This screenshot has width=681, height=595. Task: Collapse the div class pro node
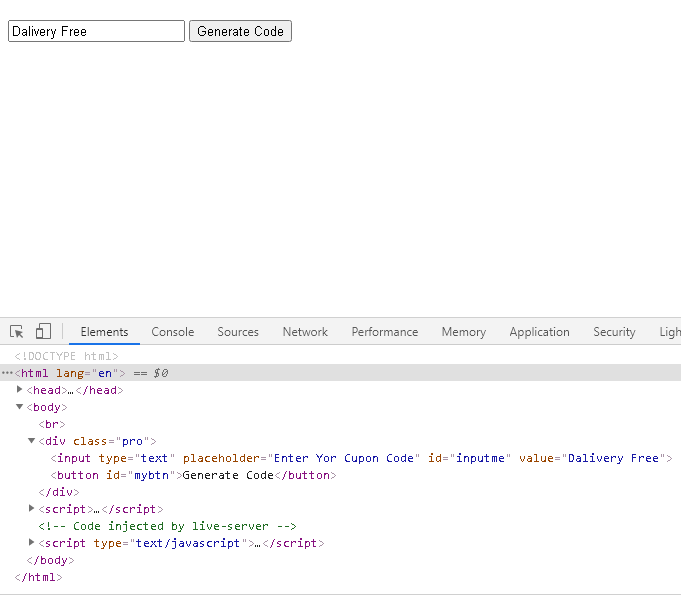point(31,441)
